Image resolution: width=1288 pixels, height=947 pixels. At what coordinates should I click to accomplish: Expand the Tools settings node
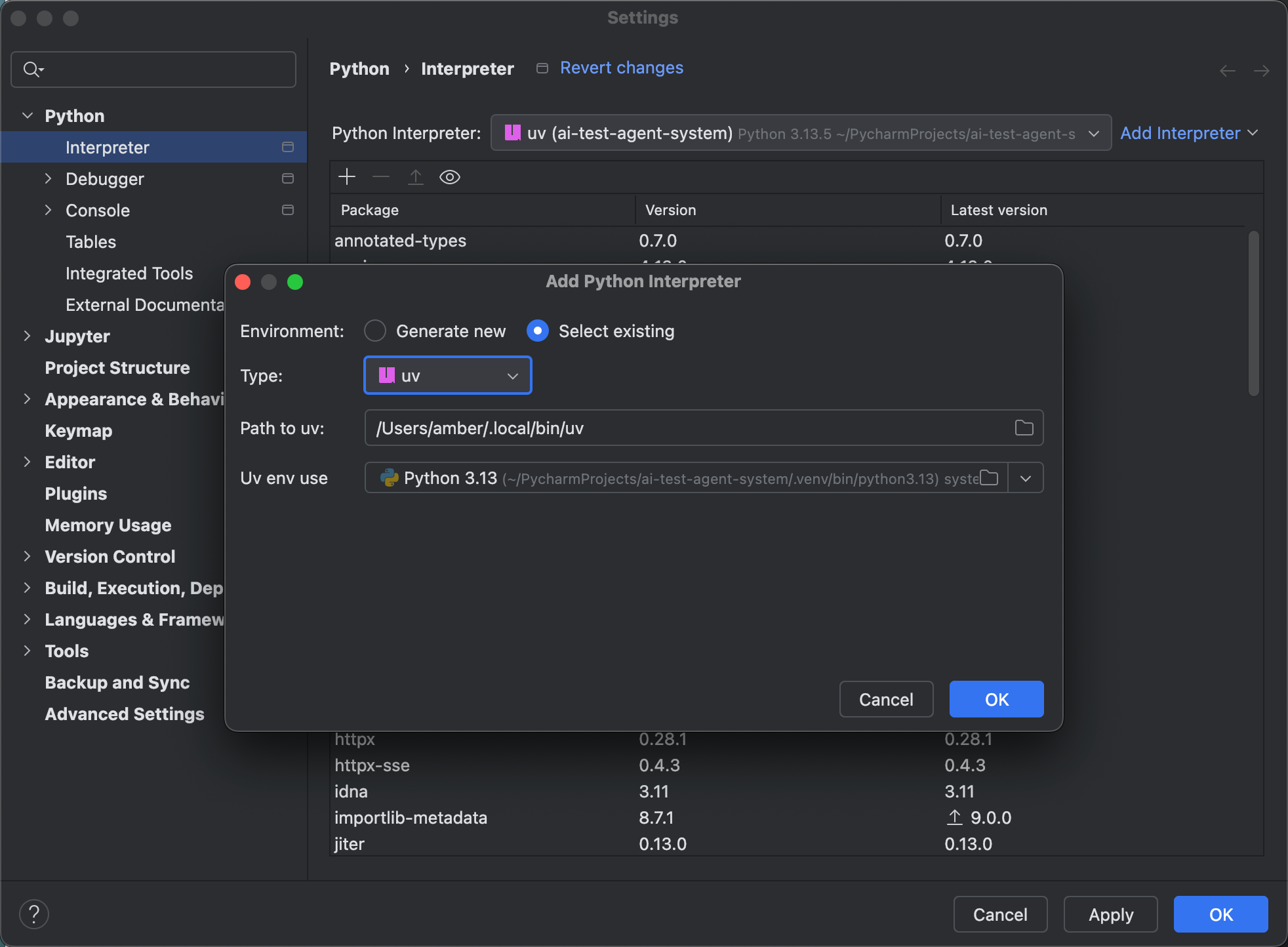point(27,651)
